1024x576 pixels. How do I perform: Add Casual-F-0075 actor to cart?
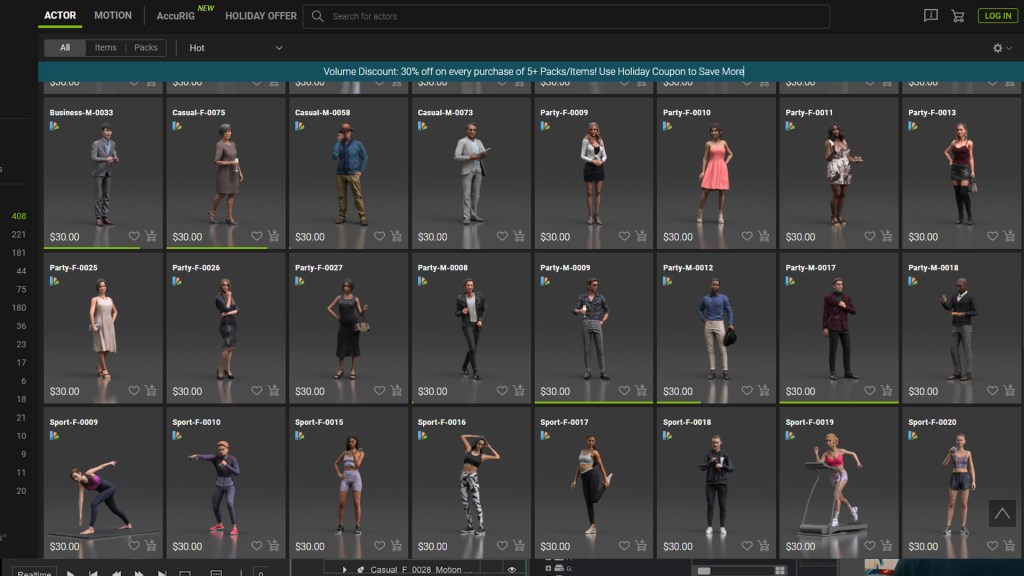[274, 237]
